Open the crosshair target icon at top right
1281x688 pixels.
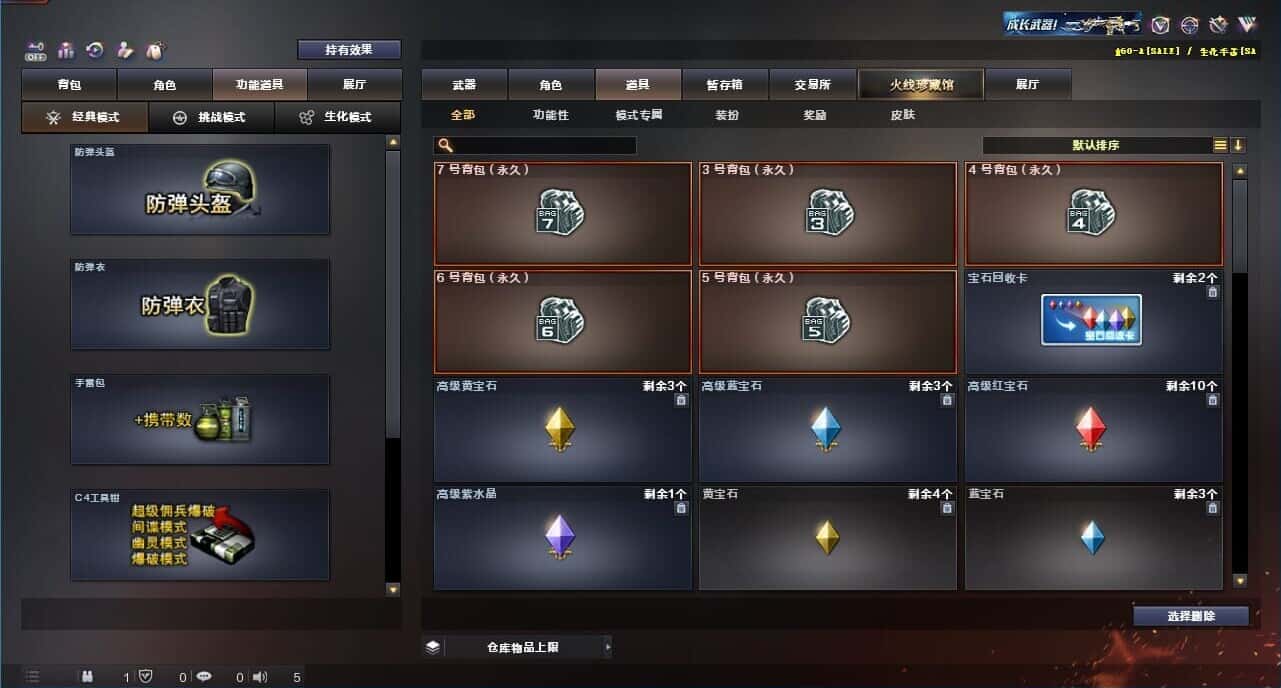[1189, 24]
